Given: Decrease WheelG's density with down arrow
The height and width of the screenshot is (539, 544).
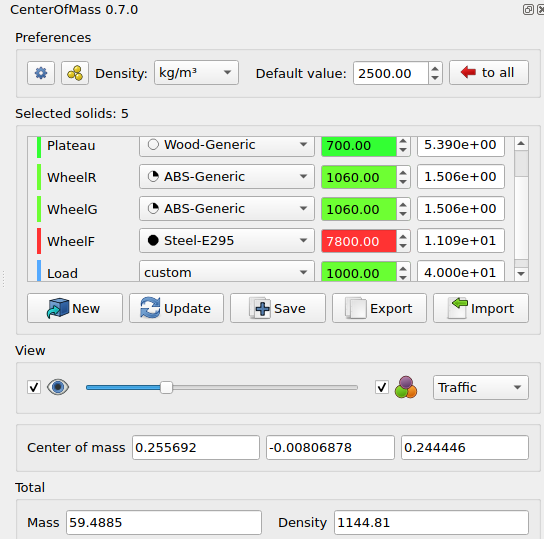Looking at the screenshot, I should 403,214.
